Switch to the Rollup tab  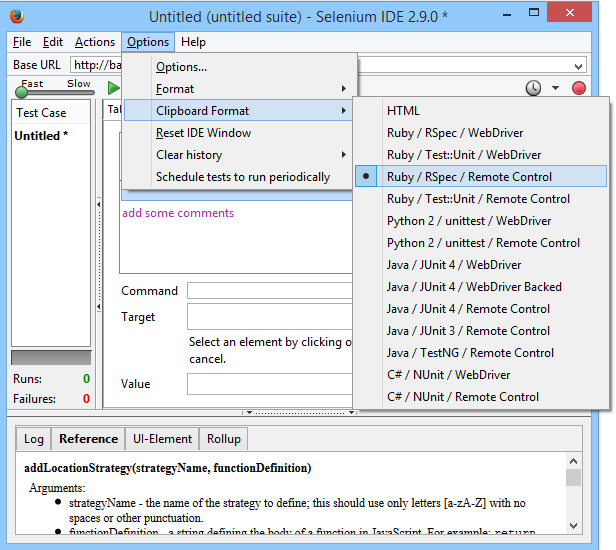(x=224, y=439)
